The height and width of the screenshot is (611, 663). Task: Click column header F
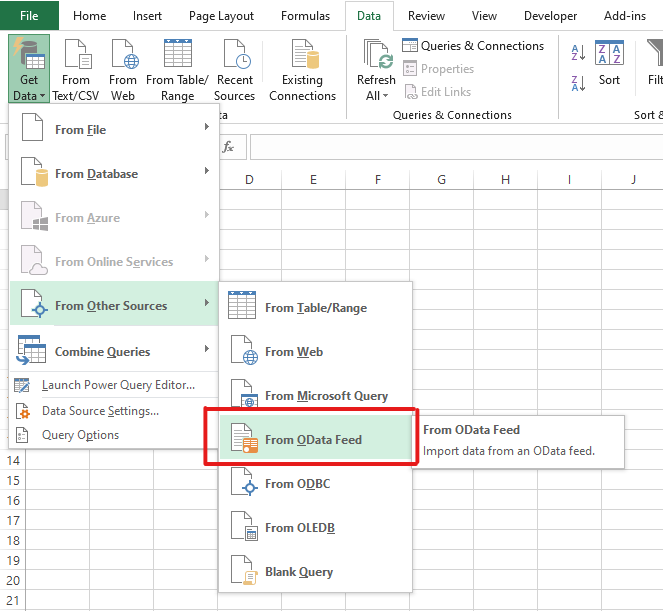click(377, 180)
